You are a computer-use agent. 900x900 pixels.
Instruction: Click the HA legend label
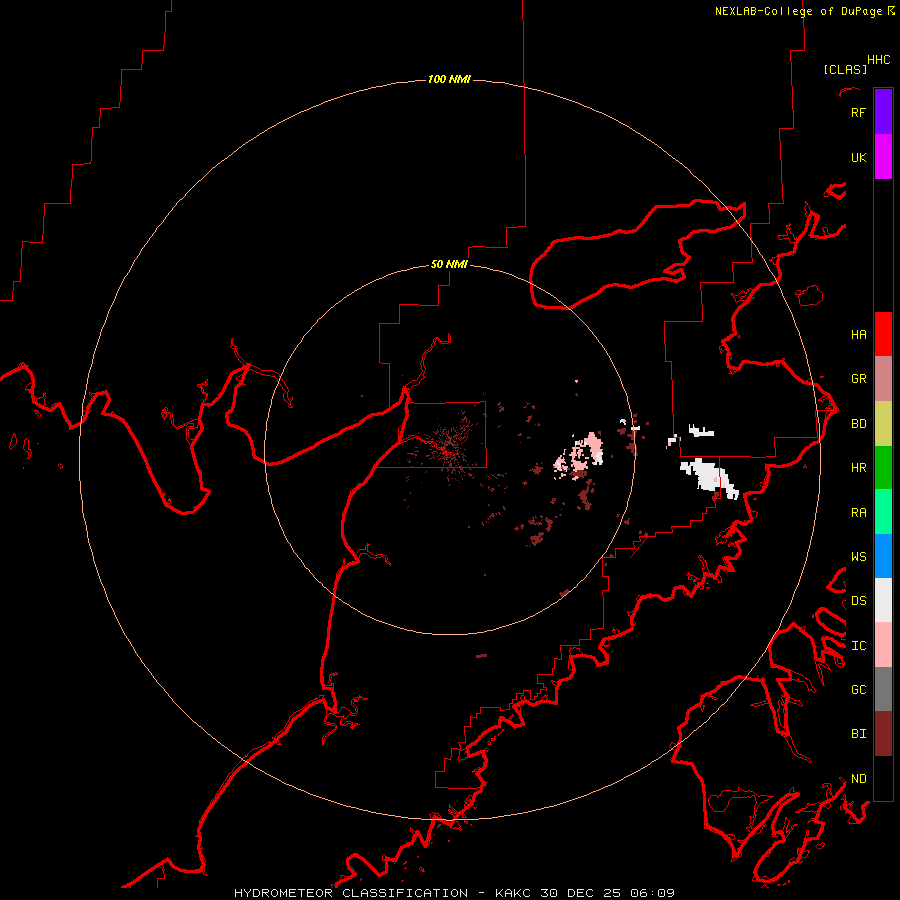859,335
